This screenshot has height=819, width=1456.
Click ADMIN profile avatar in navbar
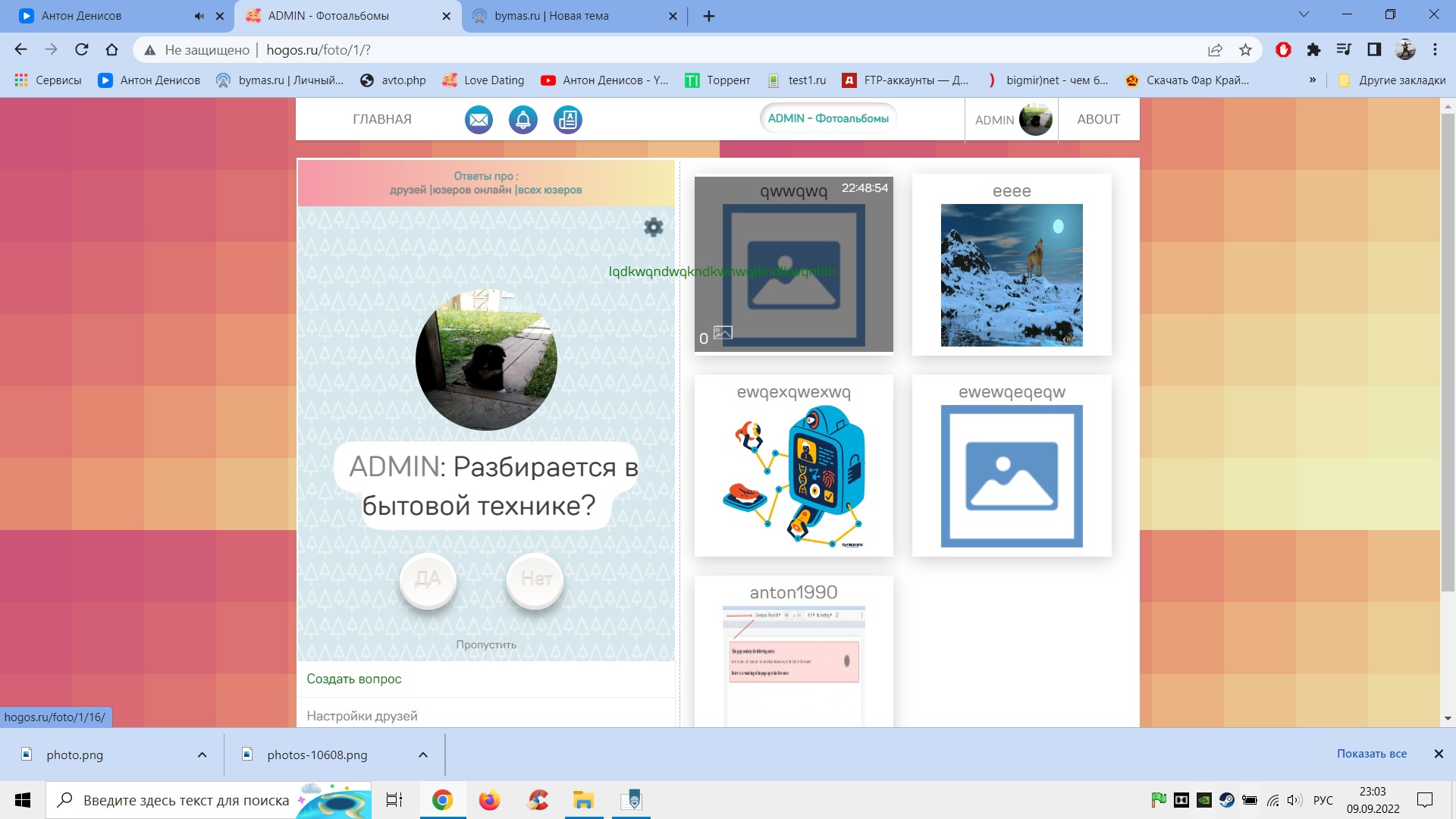[x=1035, y=120]
